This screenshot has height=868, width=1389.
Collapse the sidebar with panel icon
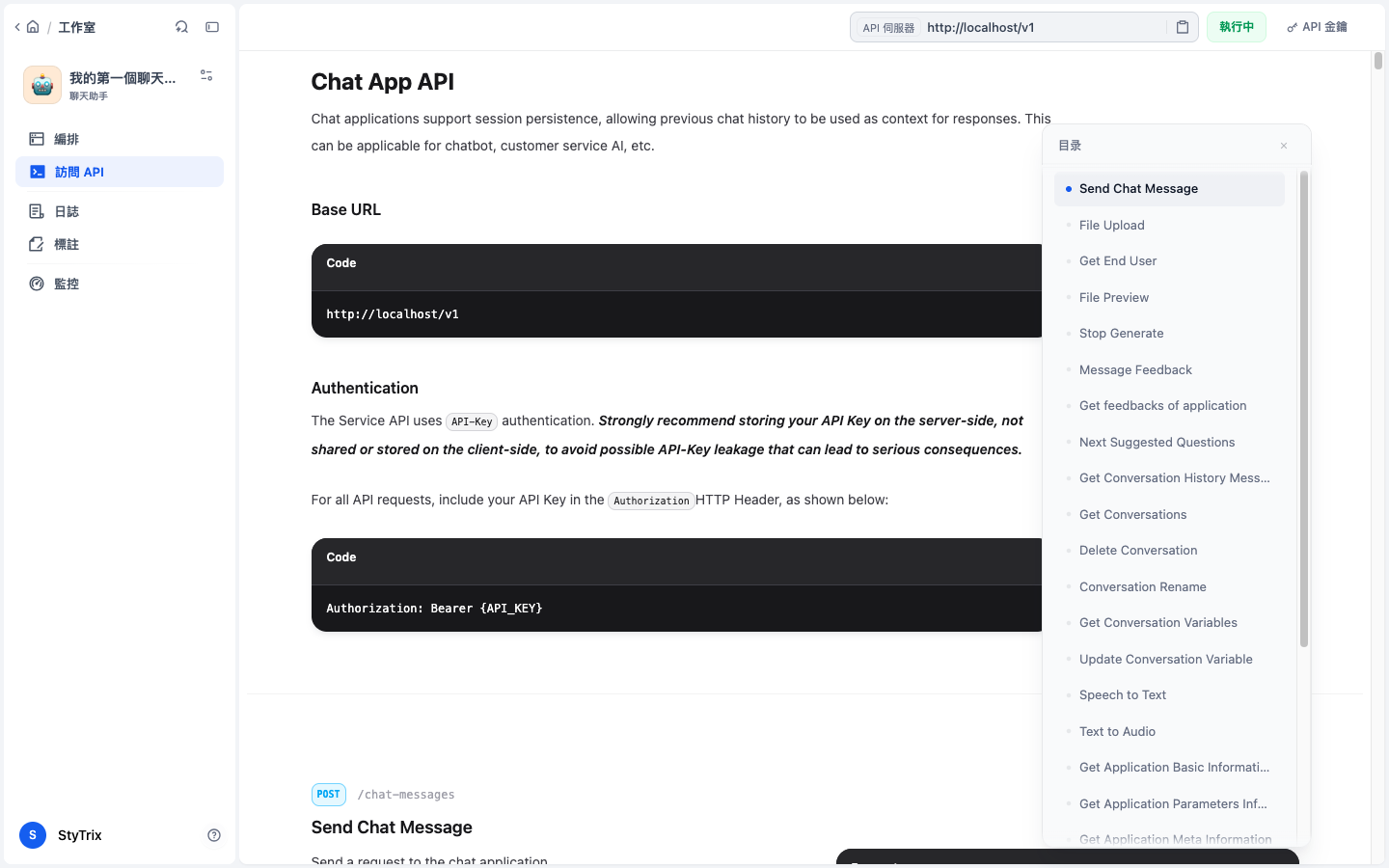212,27
